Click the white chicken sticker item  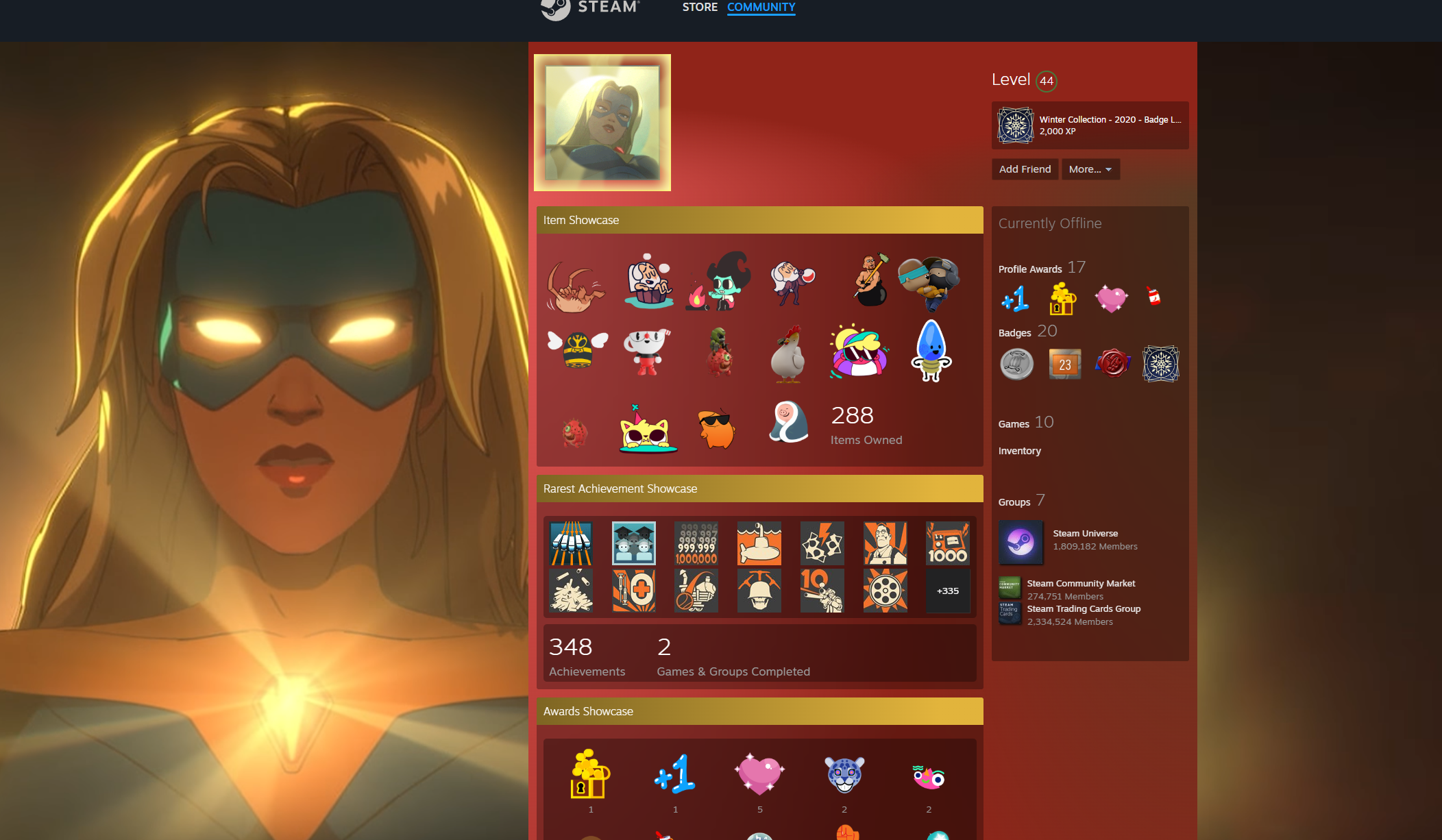787,353
